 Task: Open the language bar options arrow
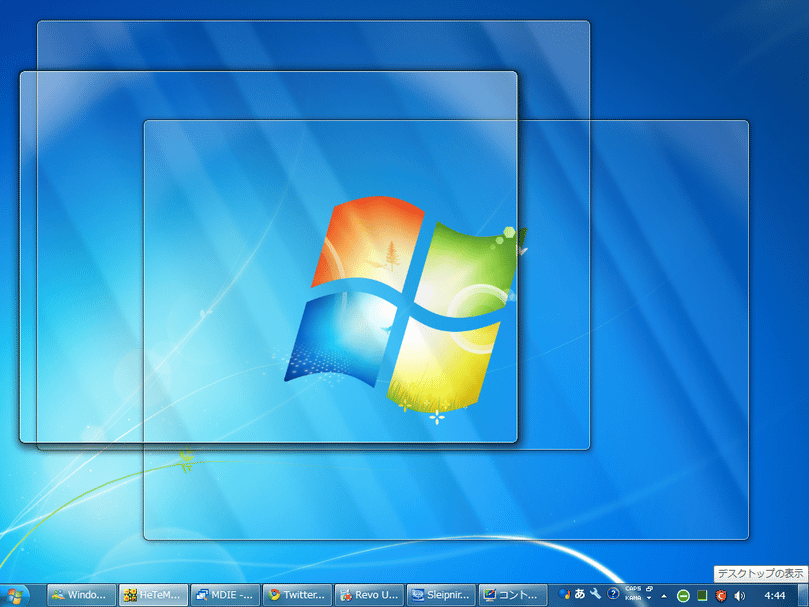click(x=649, y=599)
